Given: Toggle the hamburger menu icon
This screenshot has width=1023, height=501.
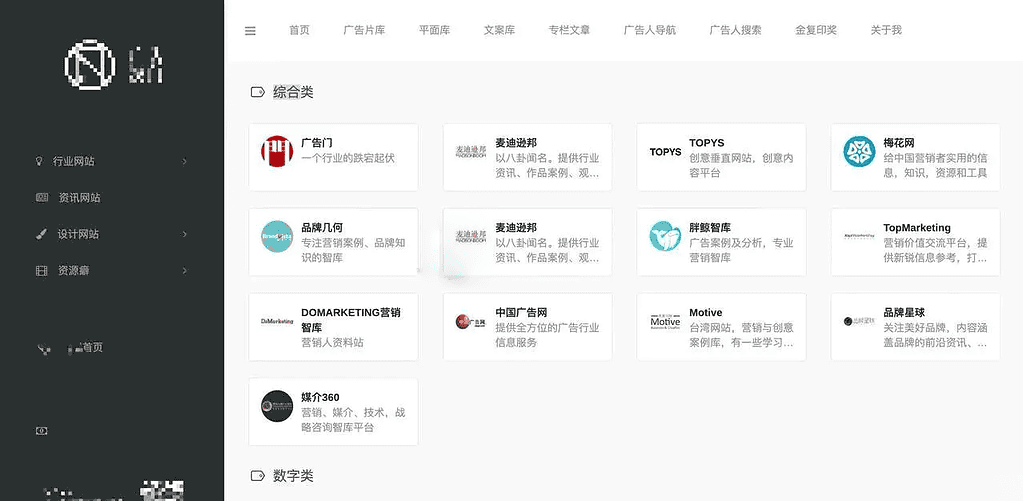Looking at the screenshot, I should coord(250,31).
